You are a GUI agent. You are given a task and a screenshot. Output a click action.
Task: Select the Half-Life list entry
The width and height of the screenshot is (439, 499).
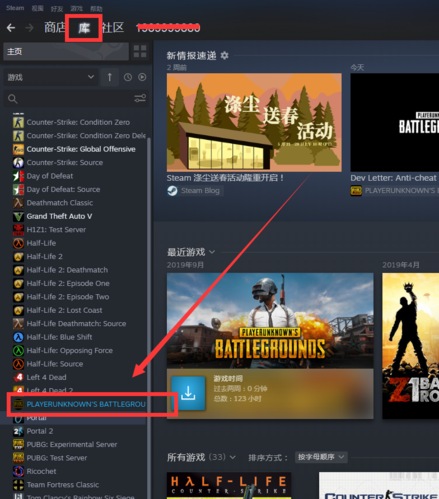41,243
